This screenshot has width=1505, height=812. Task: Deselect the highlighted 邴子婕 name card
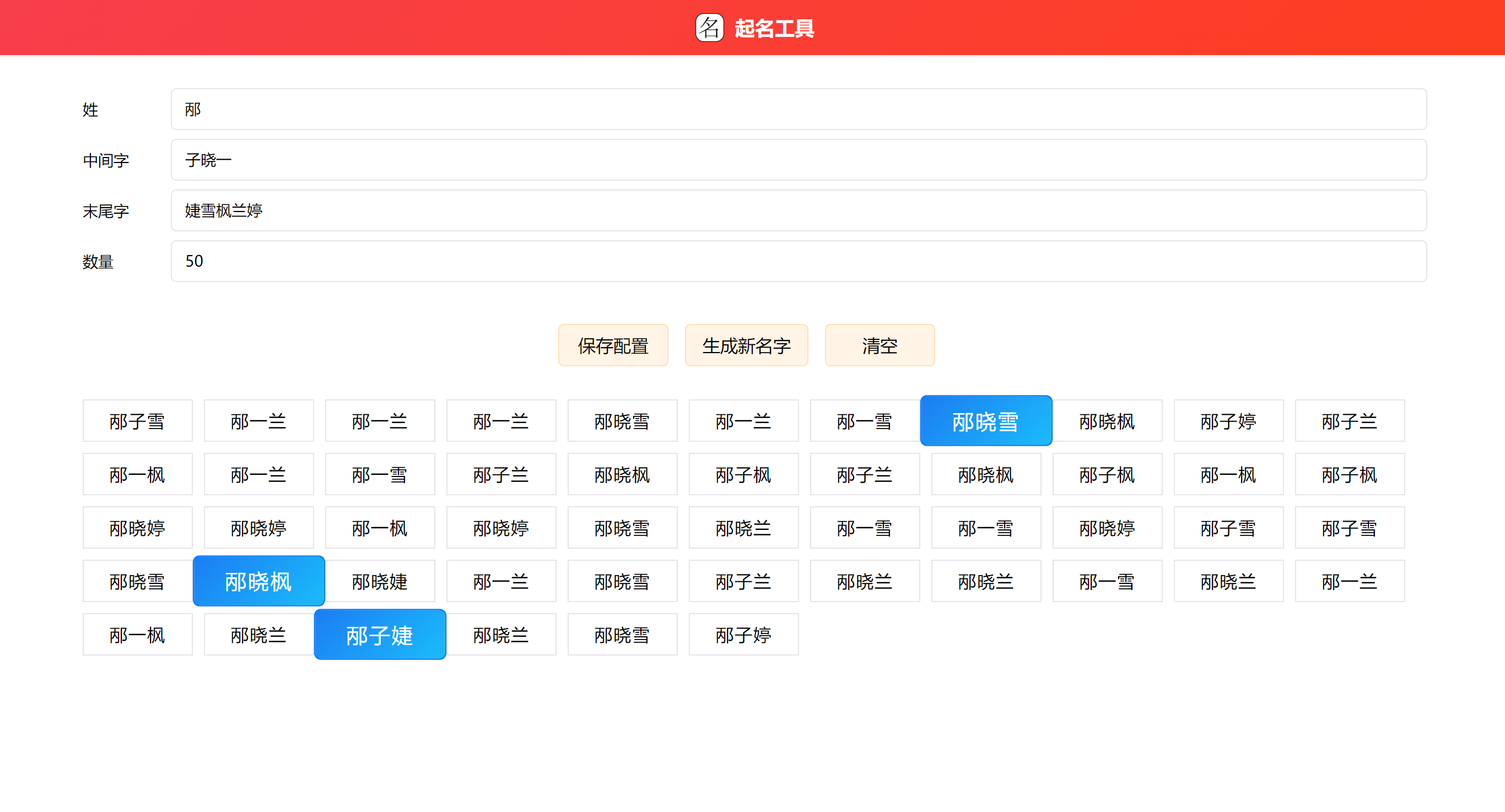[380, 635]
